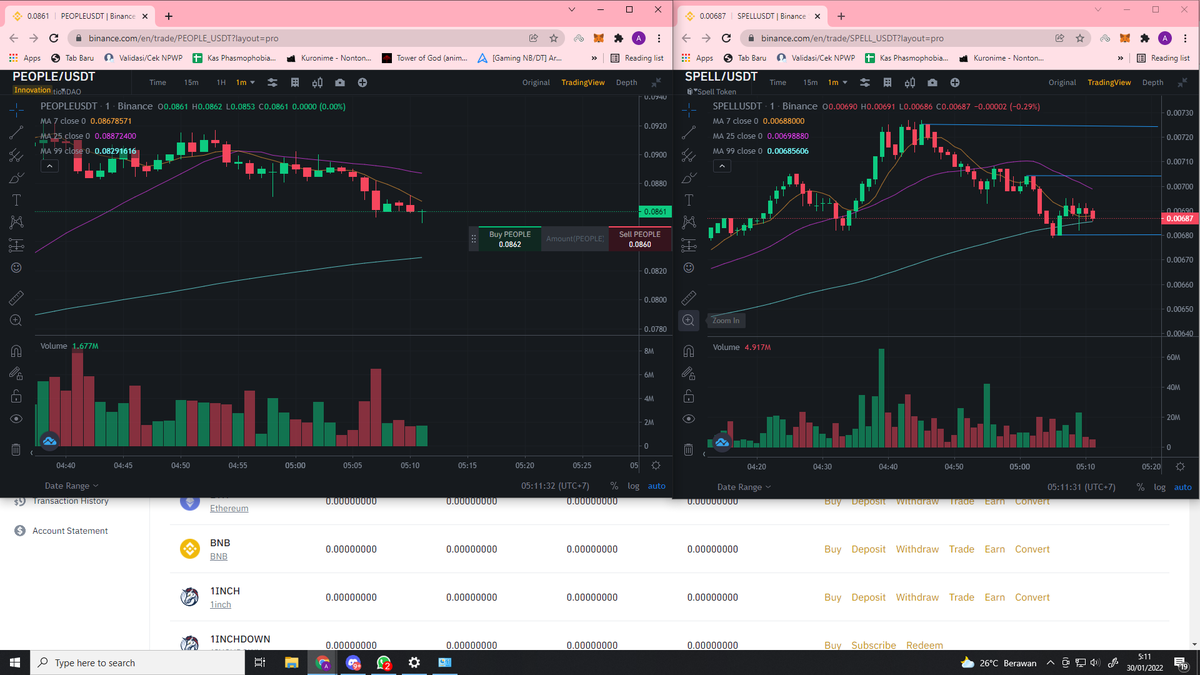Image resolution: width=1200 pixels, height=675 pixels.
Task: Expand Date Range in SPELL chart
Action: [744, 487]
